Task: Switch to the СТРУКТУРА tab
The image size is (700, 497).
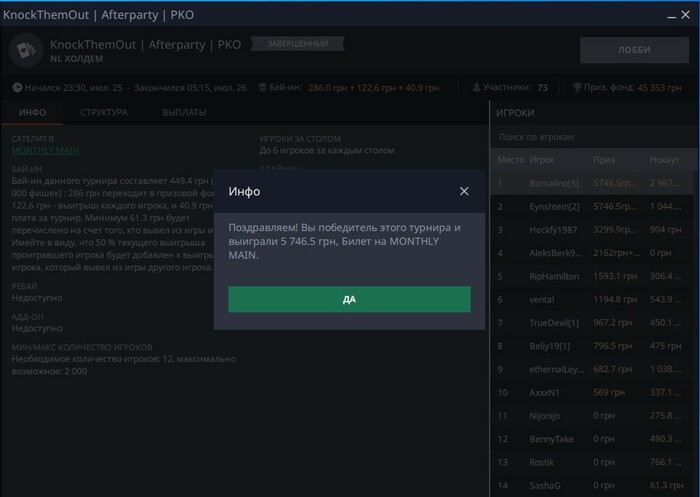Action: point(104,113)
